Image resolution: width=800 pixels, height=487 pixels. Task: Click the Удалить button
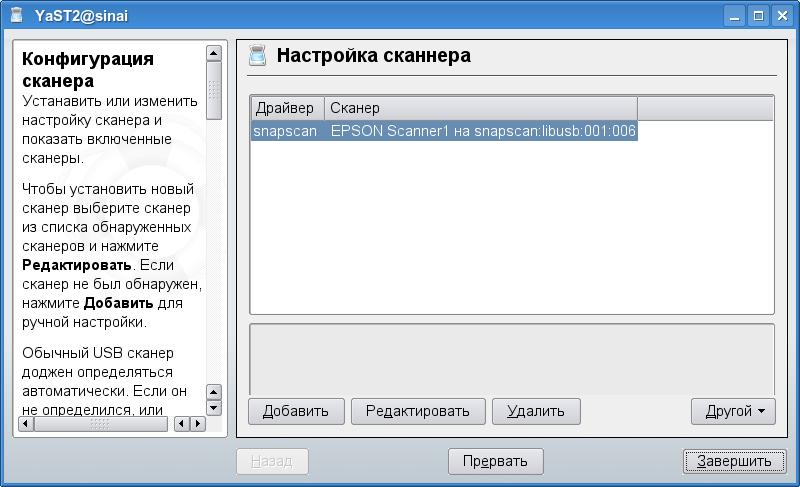(x=536, y=411)
